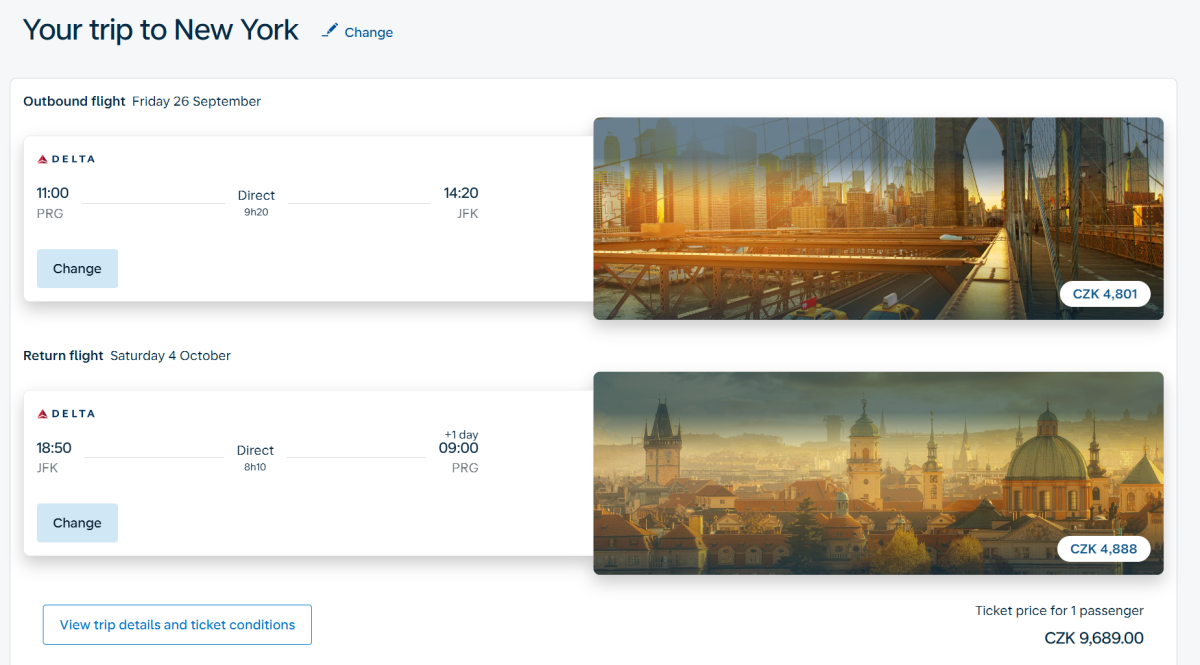1200x665 pixels.
Task: Change the return JFK to PRG flight
Action: 77,523
